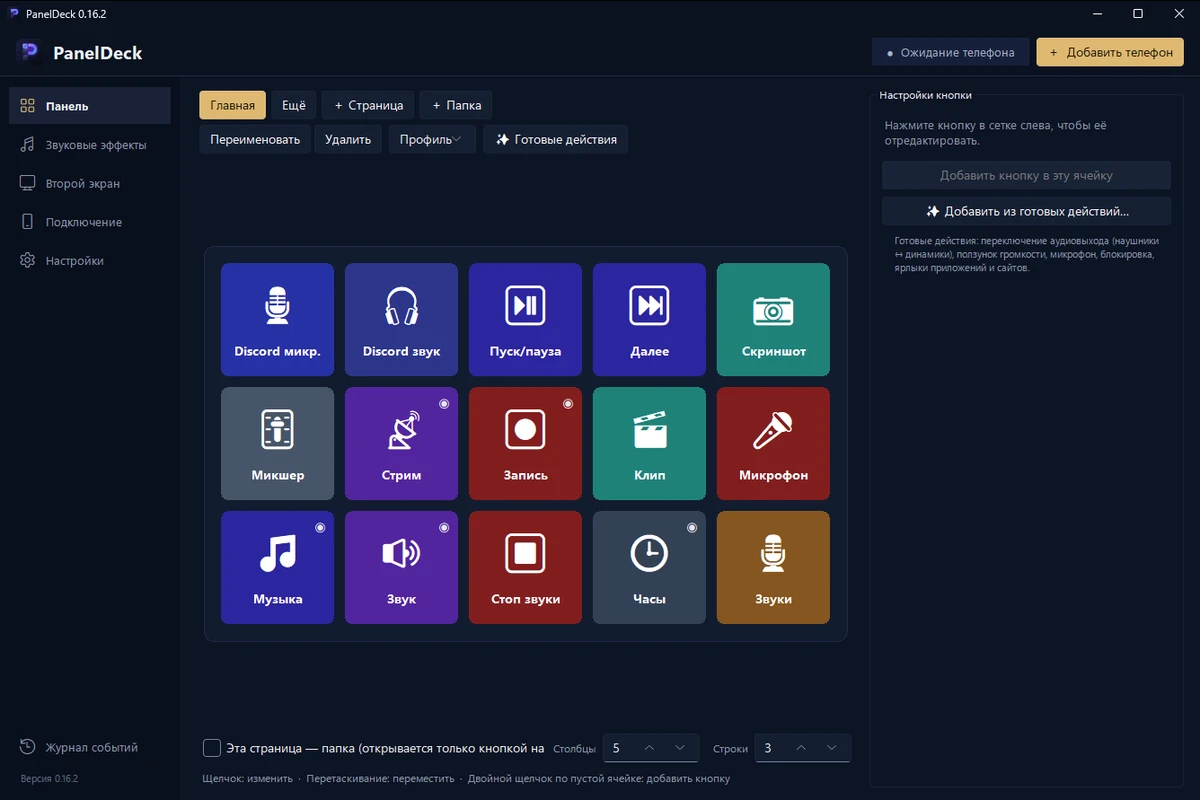This screenshot has height=800, width=1200.
Task: Click the Discord звук headphones tile
Action: click(x=401, y=319)
